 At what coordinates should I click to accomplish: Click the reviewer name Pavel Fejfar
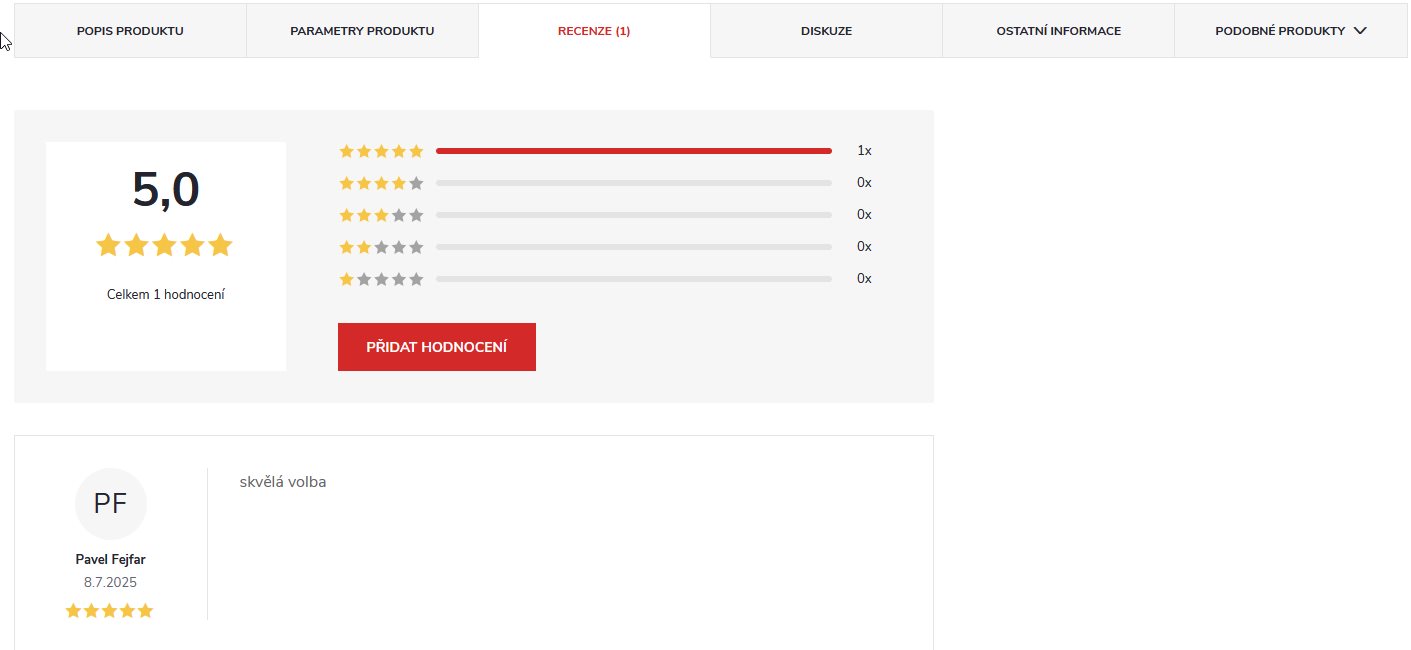coord(110,559)
